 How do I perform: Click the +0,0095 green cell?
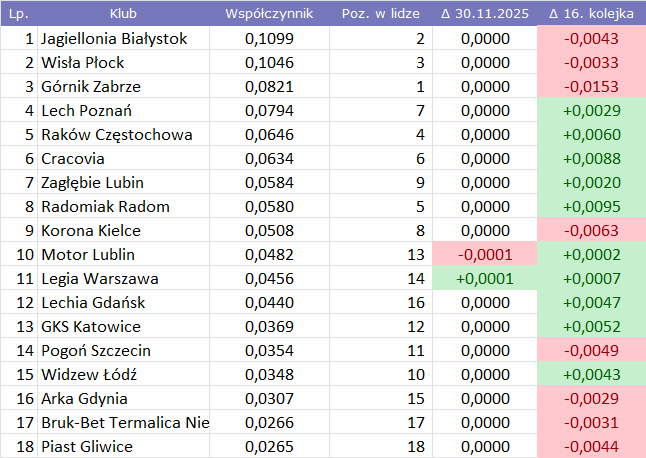pos(591,207)
